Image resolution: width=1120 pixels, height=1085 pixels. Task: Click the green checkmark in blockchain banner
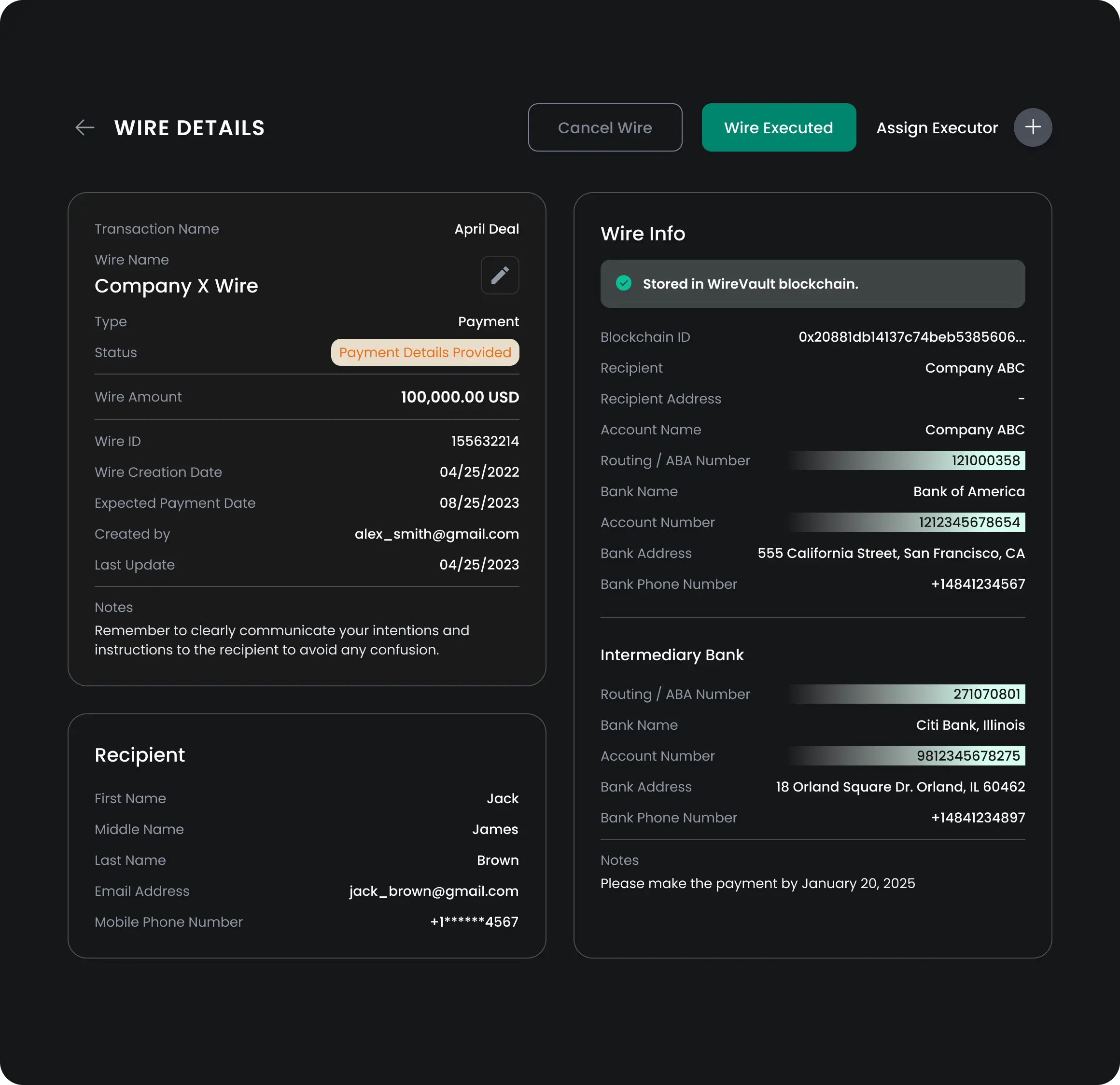click(623, 283)
